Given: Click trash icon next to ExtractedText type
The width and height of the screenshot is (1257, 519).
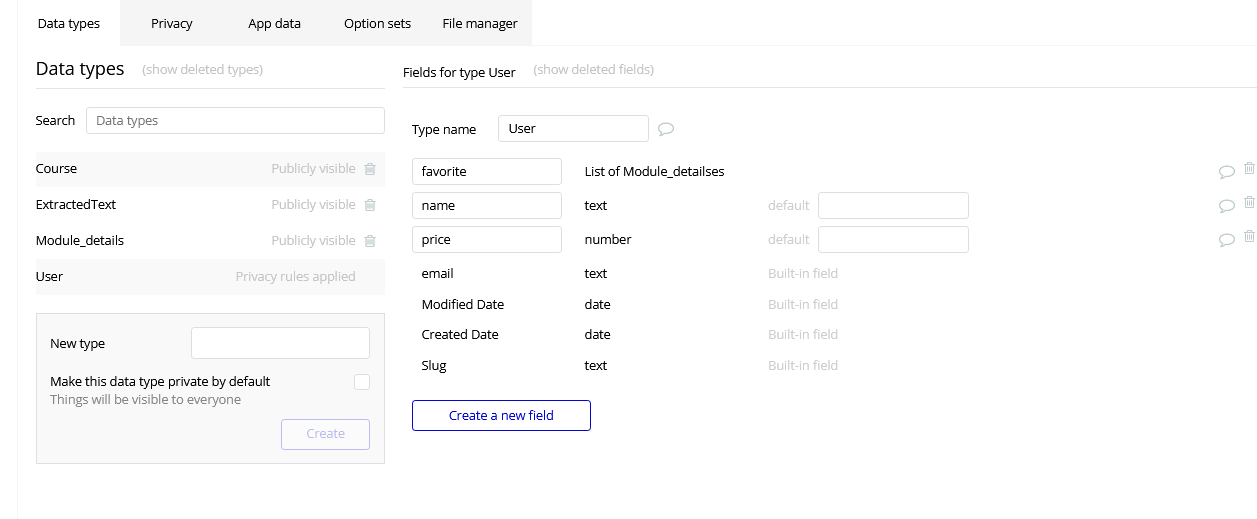Looking at the screenshot, I should pyautogui.click(x=370, y=205).
